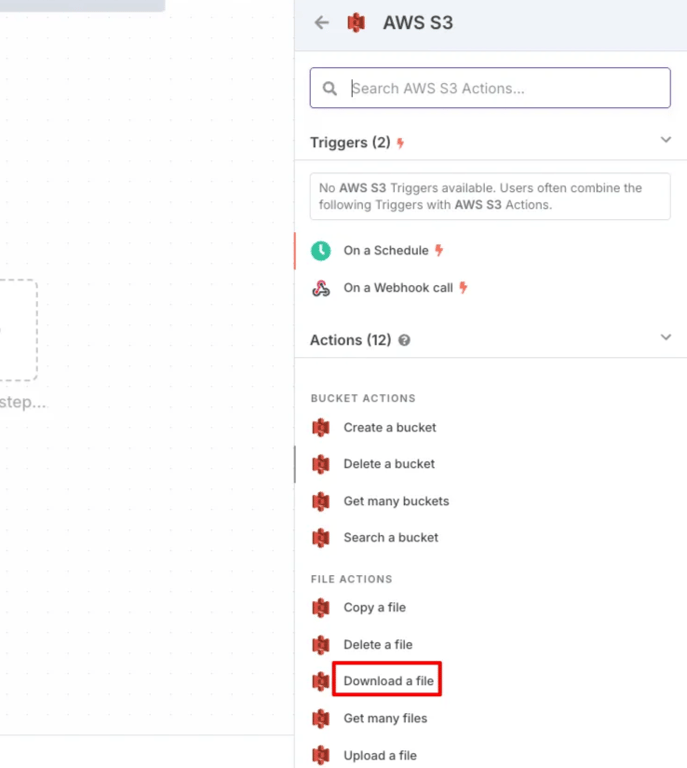
Task: Click lightning bolt next to Webhook call
Action: pos(463,288)
